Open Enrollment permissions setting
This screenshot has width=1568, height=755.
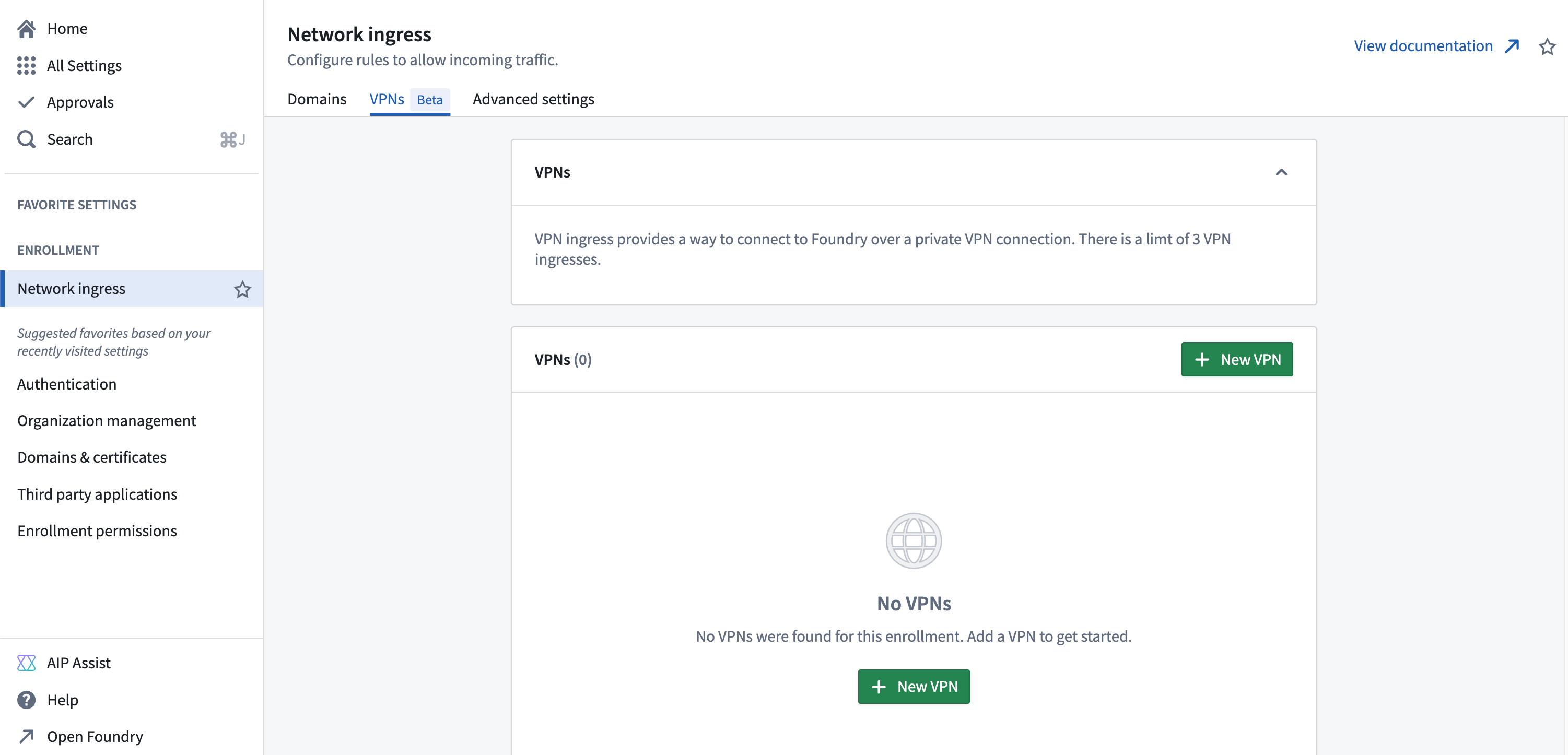pyautogui.click(x=97, y=530)
